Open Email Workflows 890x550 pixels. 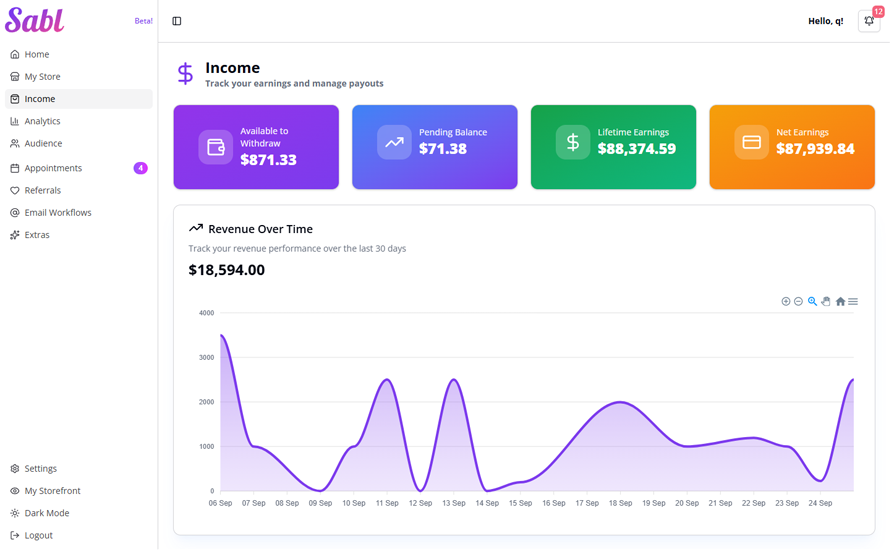[x=58, y=212]
